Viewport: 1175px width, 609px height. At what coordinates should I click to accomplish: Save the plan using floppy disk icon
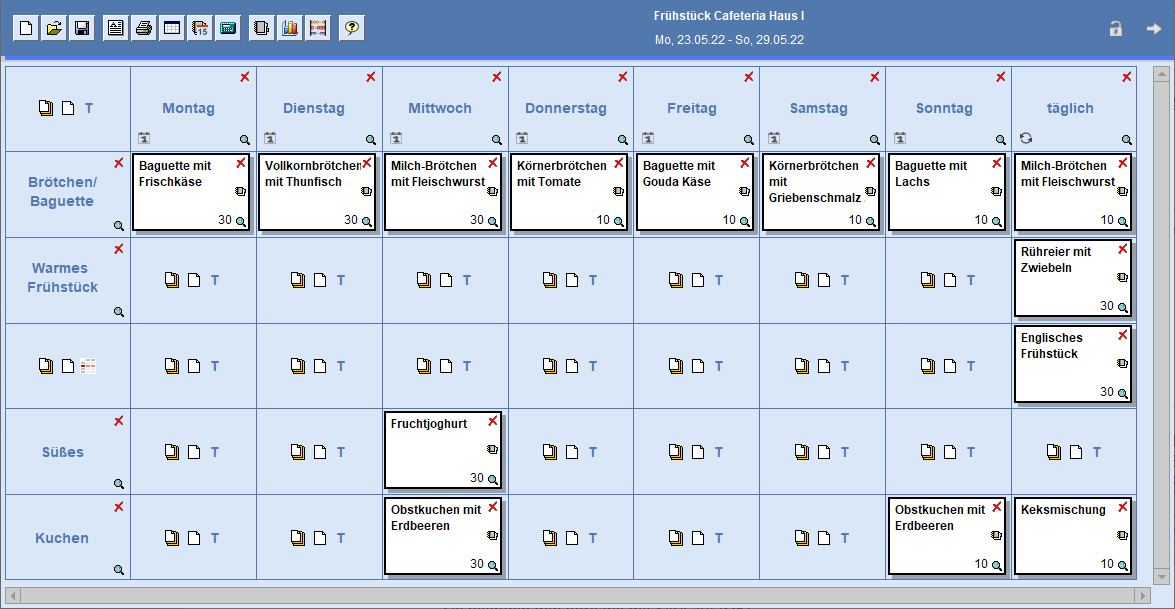click(82, 28)
